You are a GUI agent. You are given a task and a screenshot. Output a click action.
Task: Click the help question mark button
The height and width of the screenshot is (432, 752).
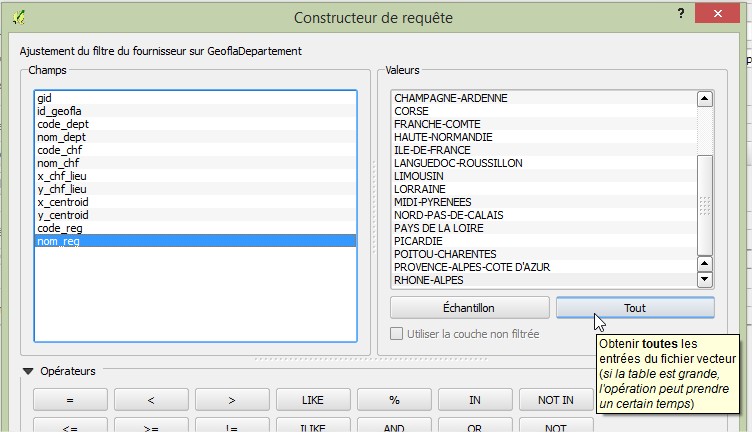tap(681, 15)
